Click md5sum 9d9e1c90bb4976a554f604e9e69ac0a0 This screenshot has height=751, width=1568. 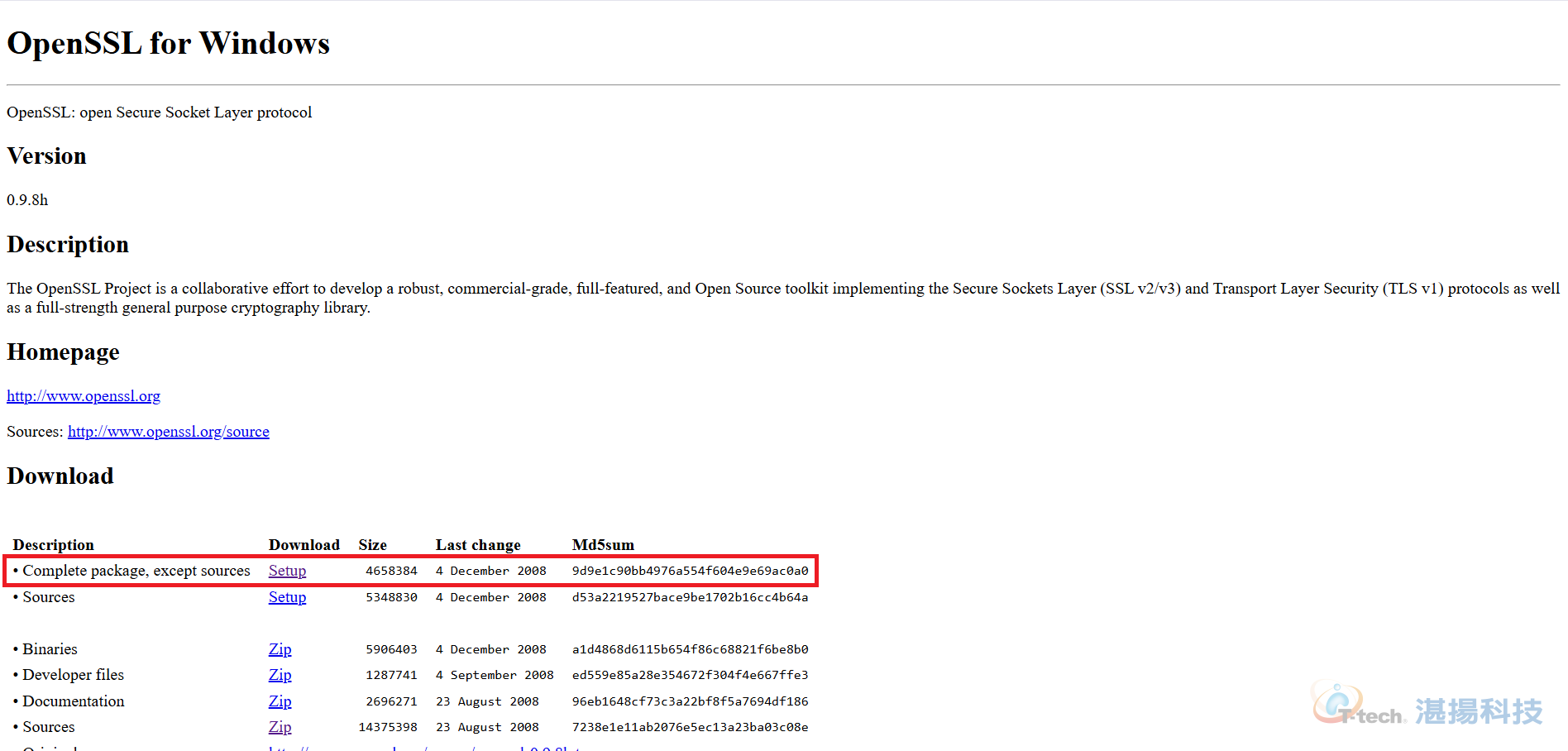point(690,571)
